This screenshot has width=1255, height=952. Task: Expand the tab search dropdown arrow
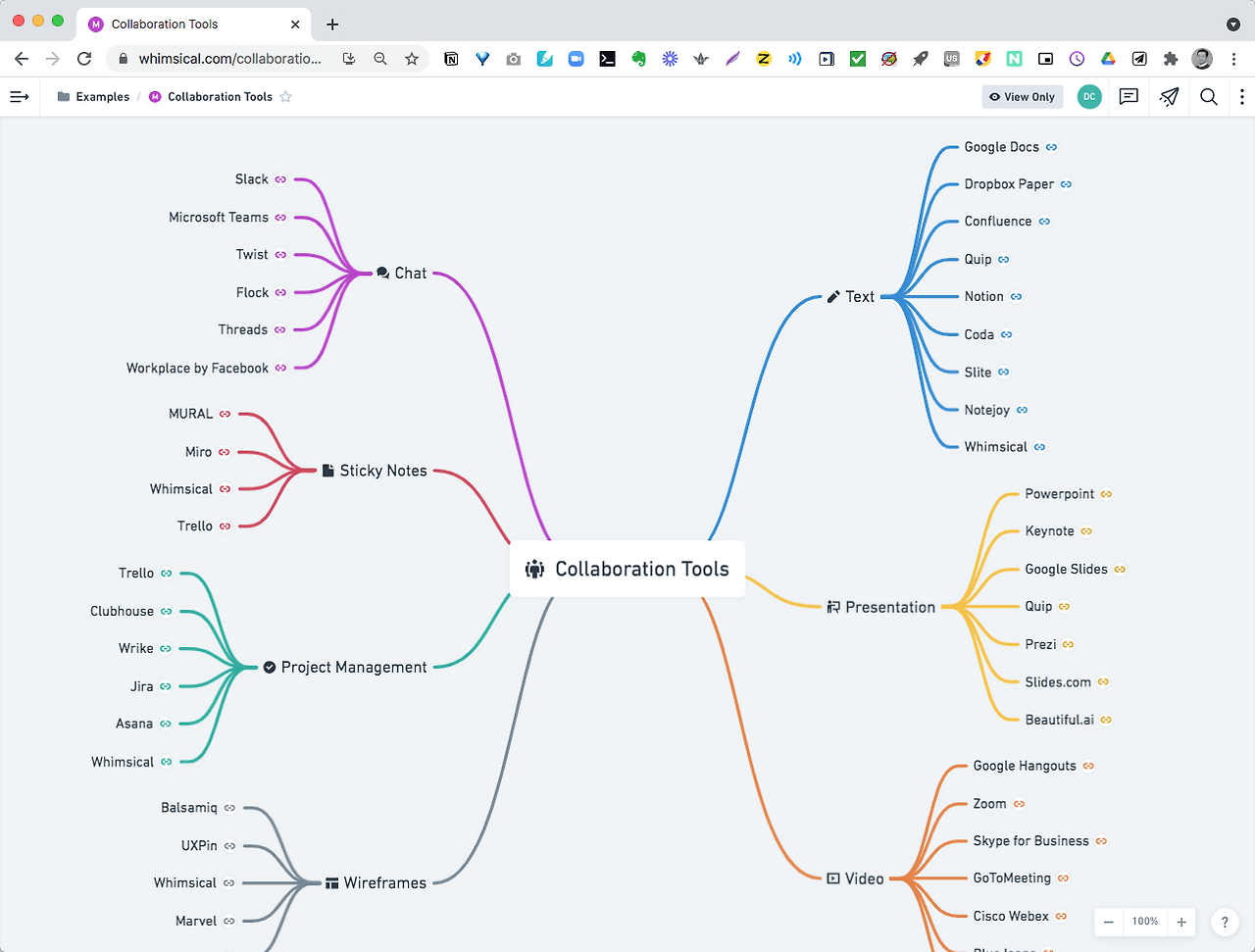point(1233,24)
